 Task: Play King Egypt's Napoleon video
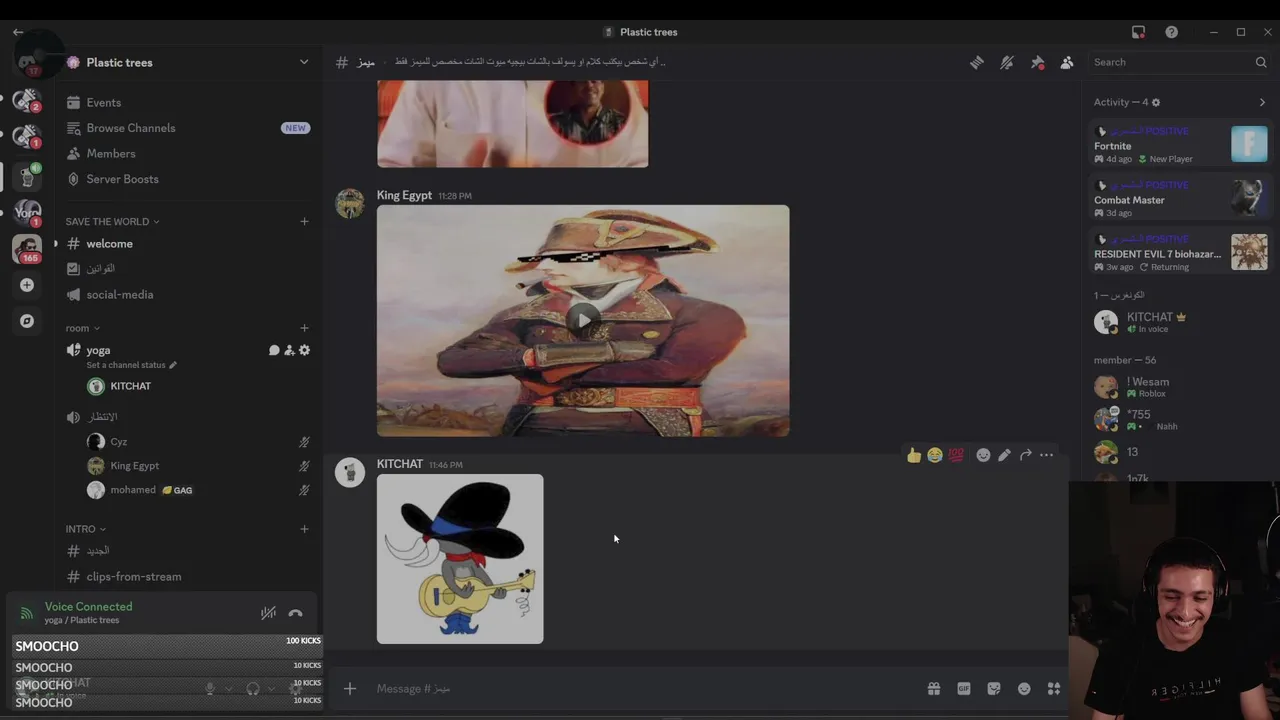point(583,321)
